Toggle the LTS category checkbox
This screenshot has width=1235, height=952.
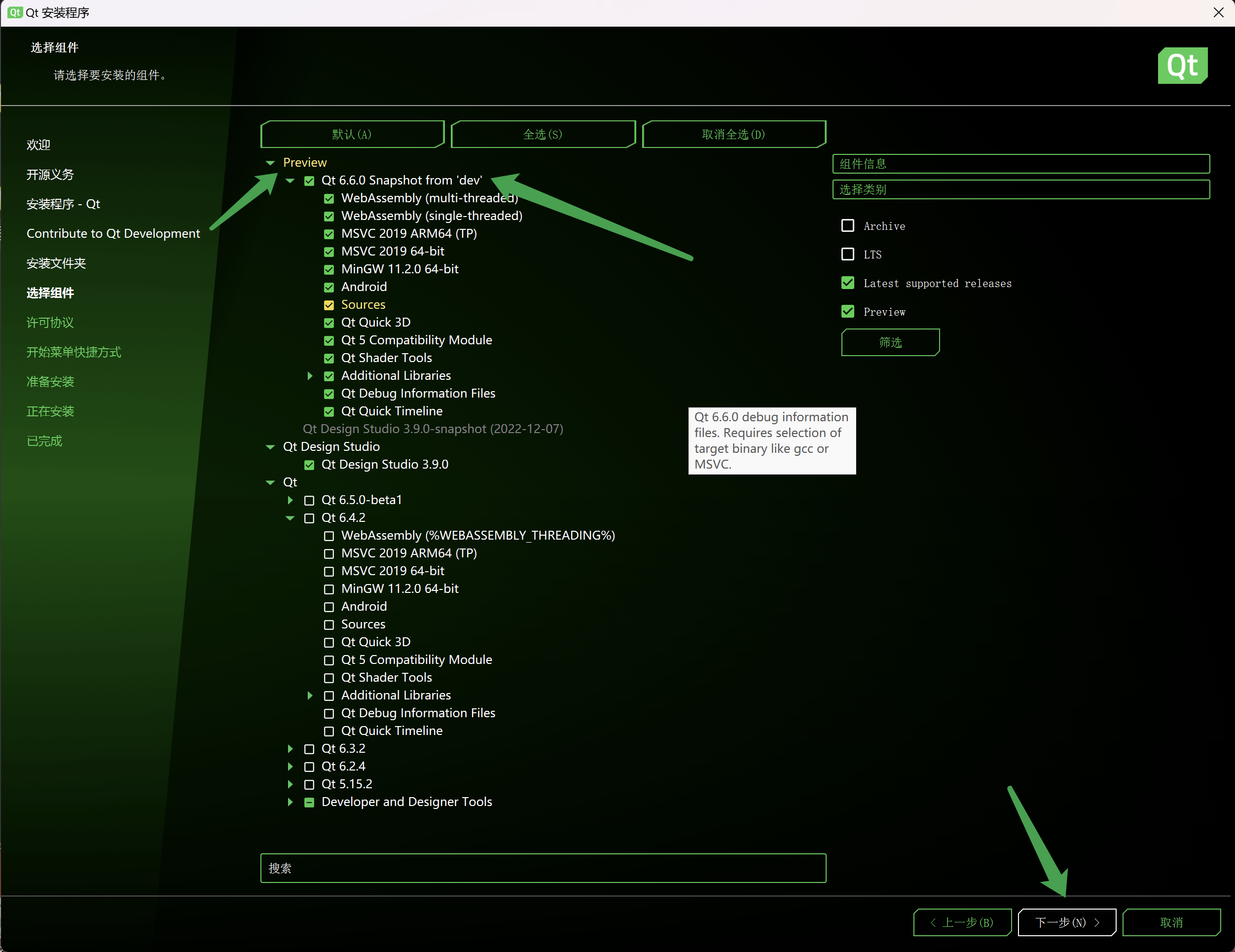click(848, 254)
